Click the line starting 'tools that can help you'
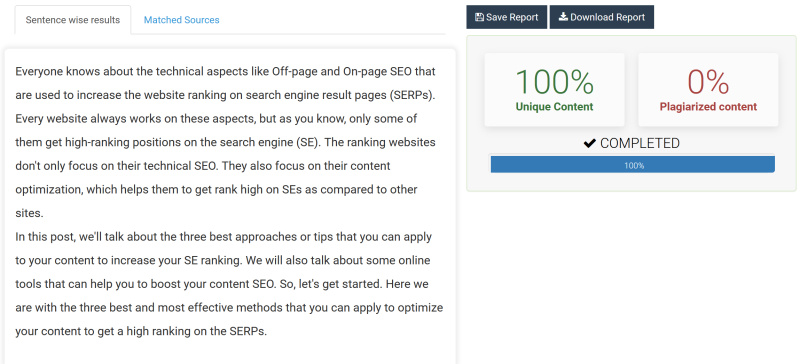Image resolution: width=800 pixels, height=364 pixels. pos(222,284)
